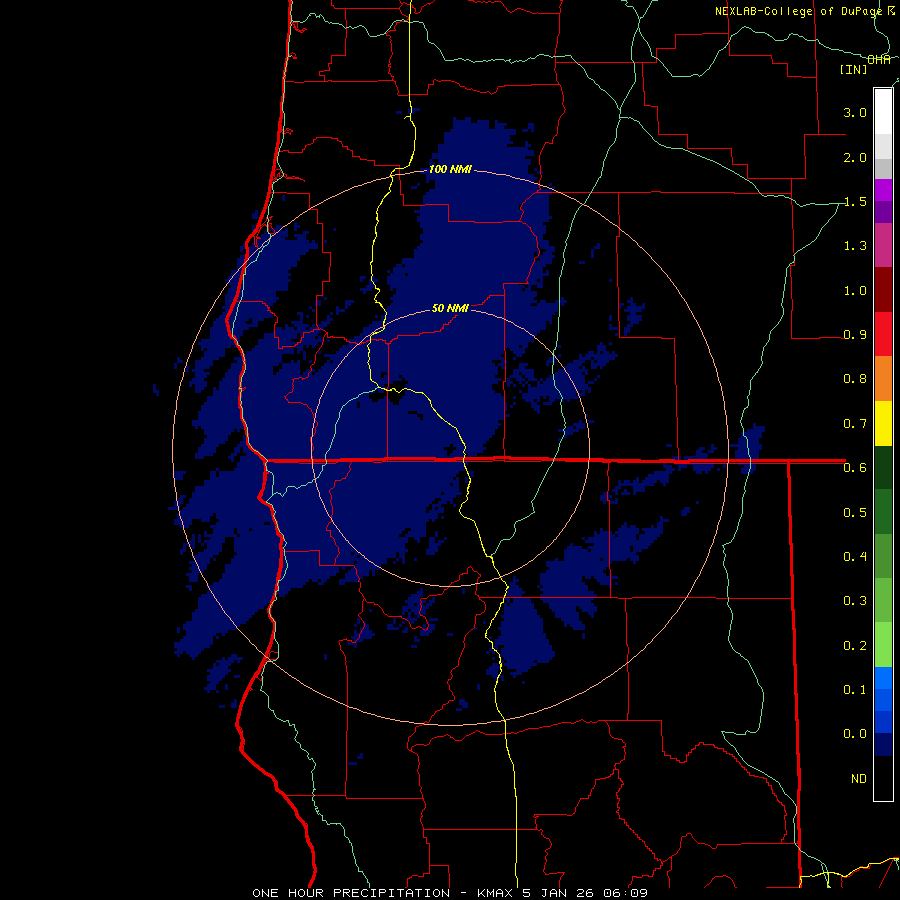
Task: Click the [IN] units label
Action: point(854,69)
